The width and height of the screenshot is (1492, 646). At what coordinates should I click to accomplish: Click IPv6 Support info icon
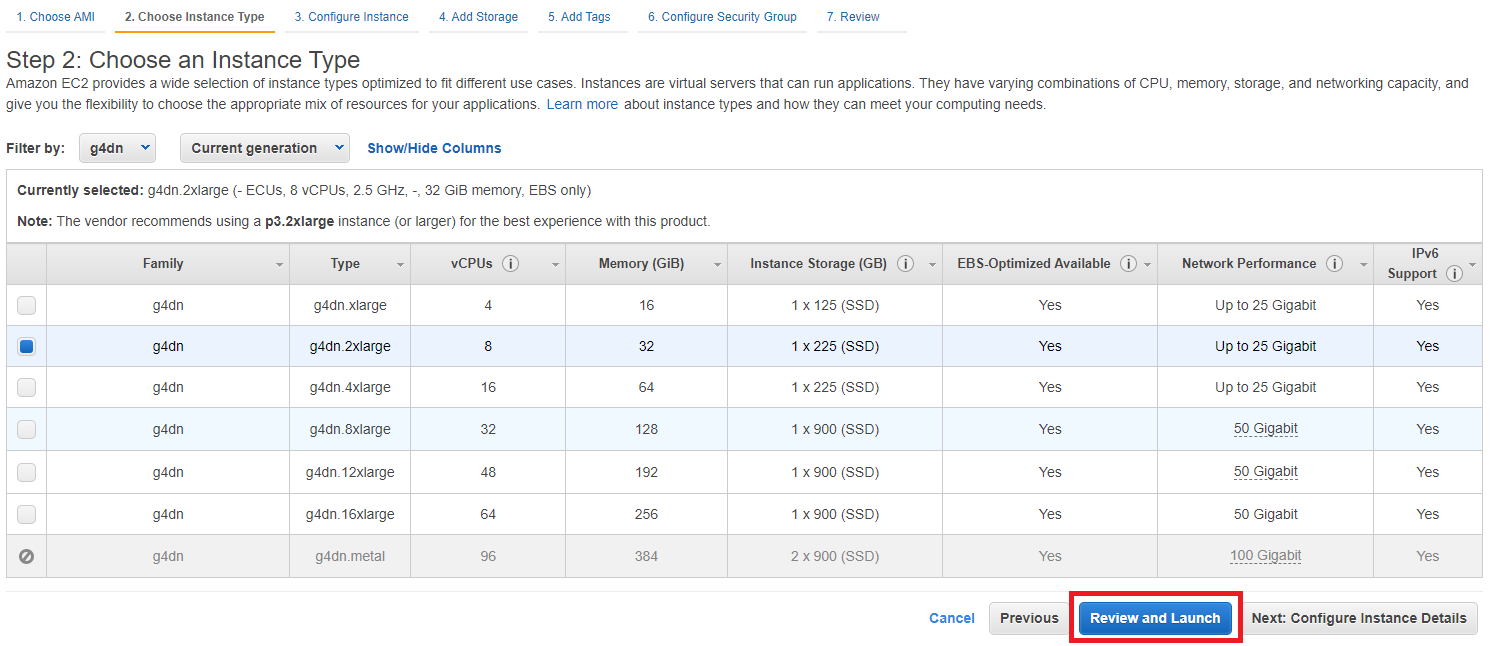pos(1454,274)
